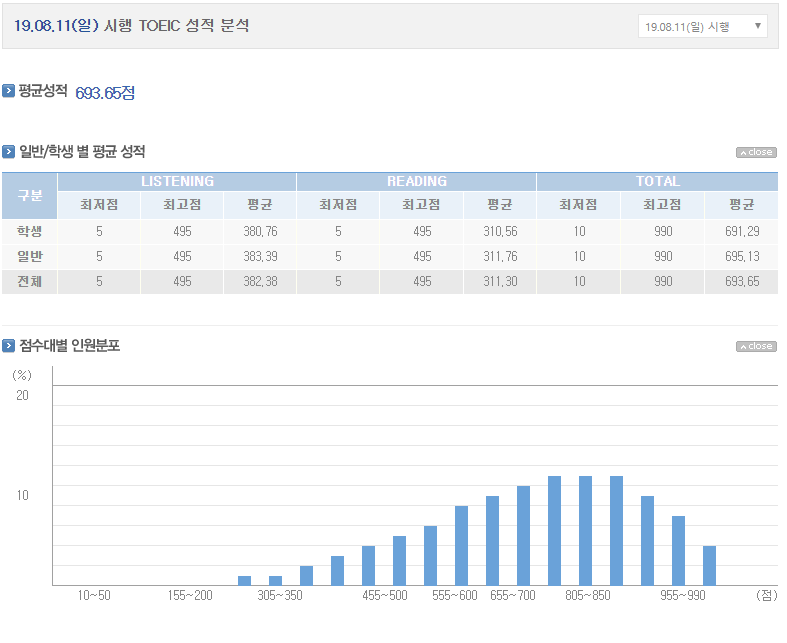Click the 19.08.11(일) 시행 TOEIC 성적 분석 title
This screenshot has width=787, height=643.
pos(132,26)
